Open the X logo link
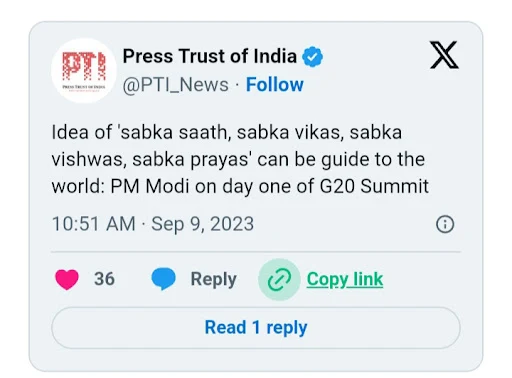The image size is (512, 378). pyautogui.click(x=444, y=55)
